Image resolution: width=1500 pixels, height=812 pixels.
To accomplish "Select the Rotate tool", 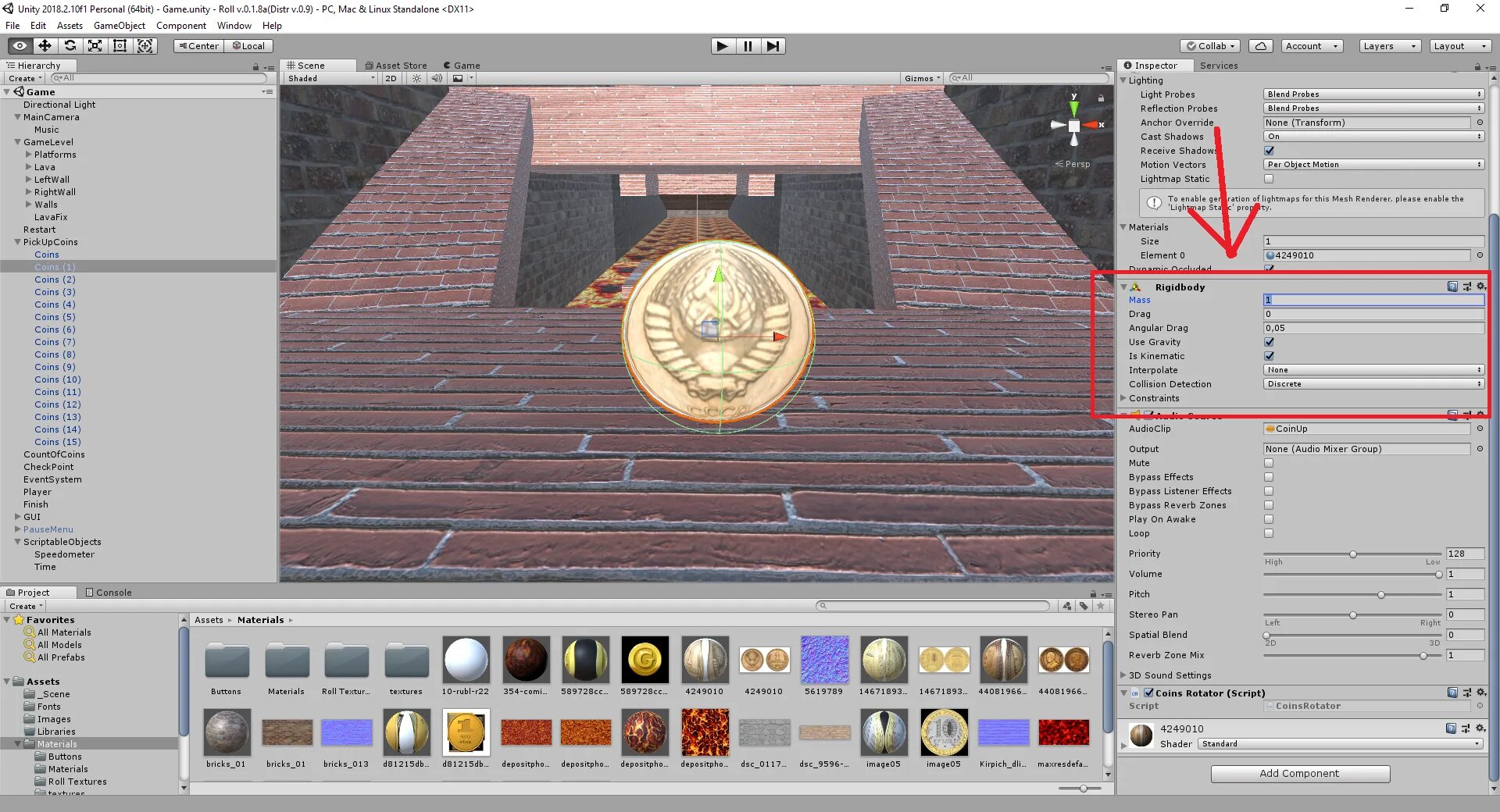I will point(70,46).
